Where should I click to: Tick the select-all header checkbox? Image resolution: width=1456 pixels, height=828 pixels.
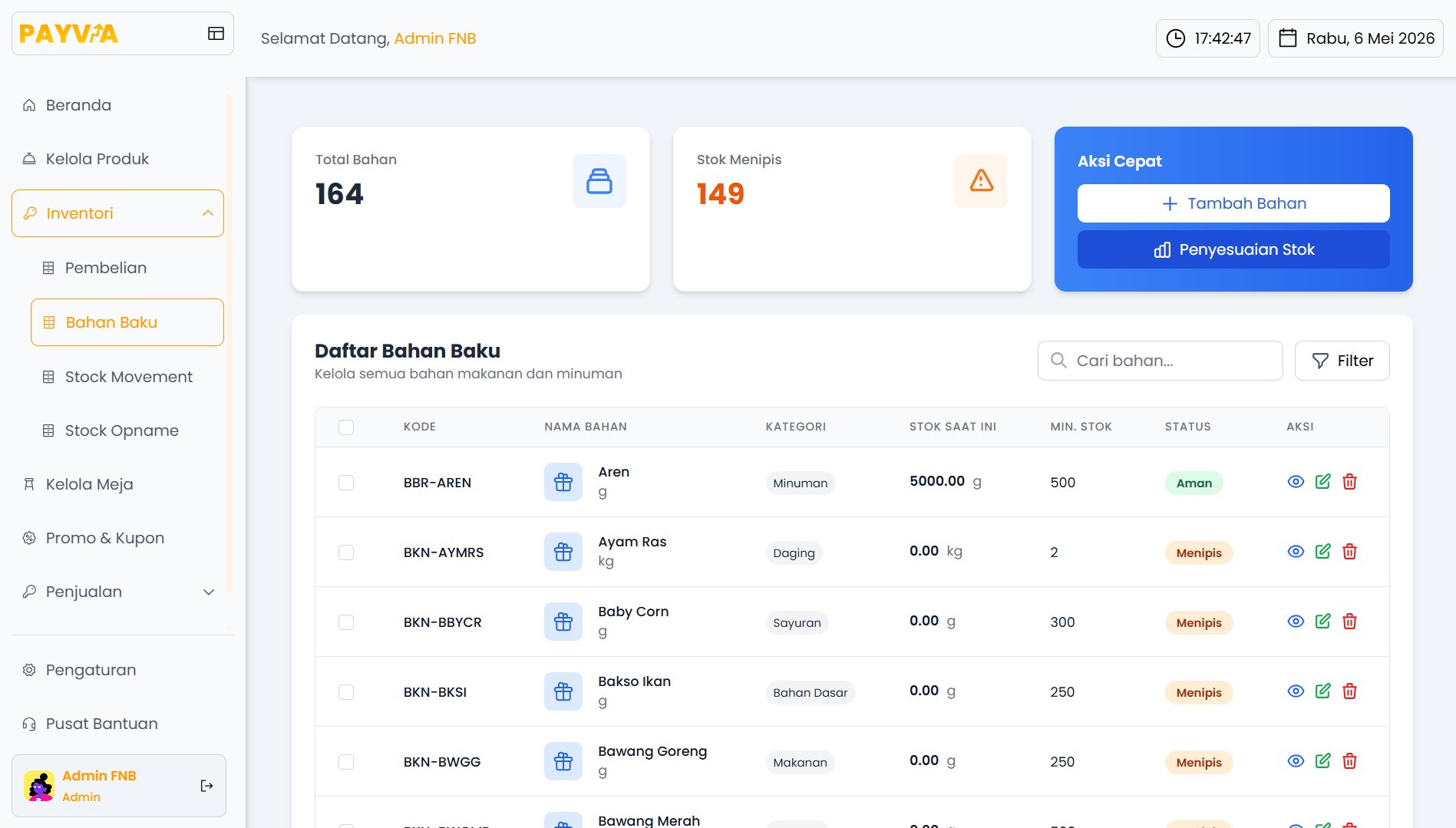click(346, 427)
